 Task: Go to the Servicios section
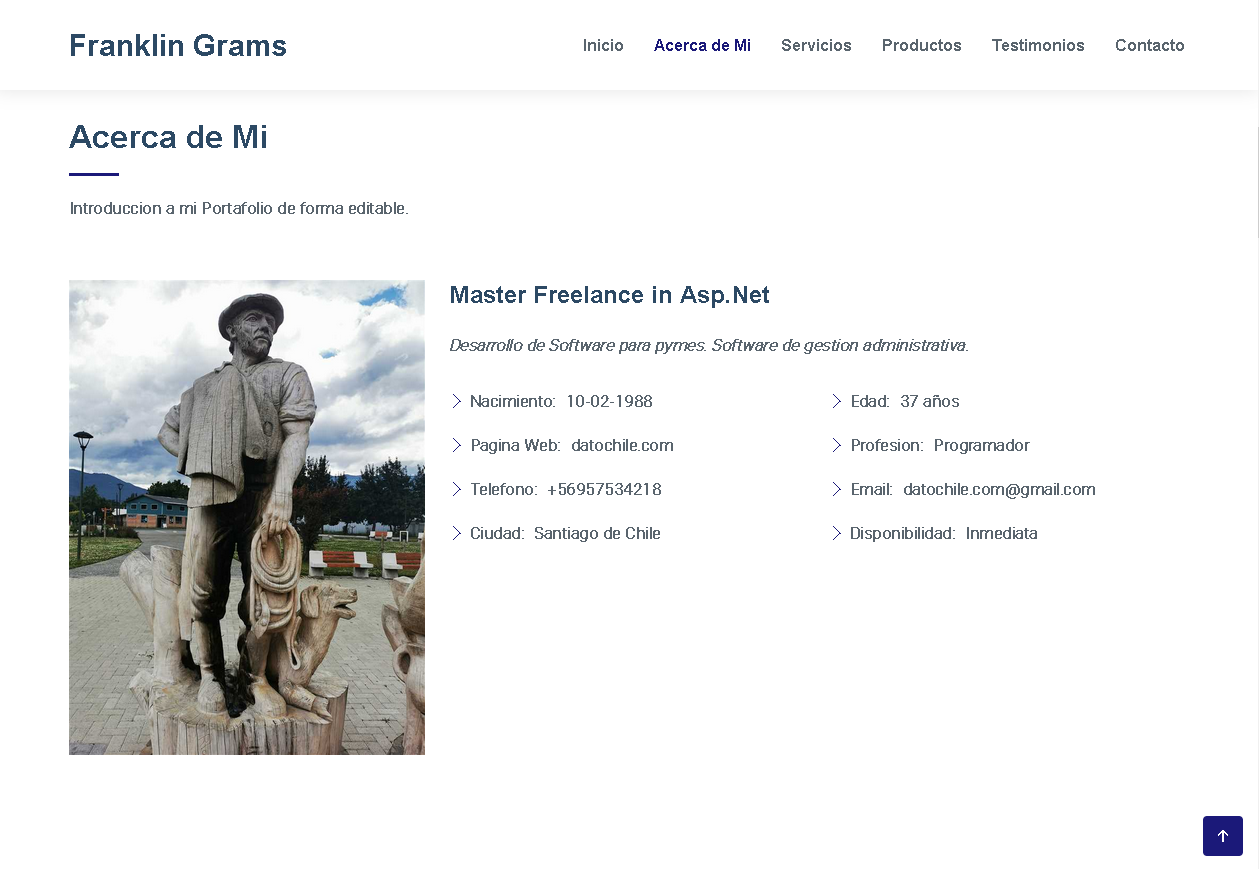[816, 46]
